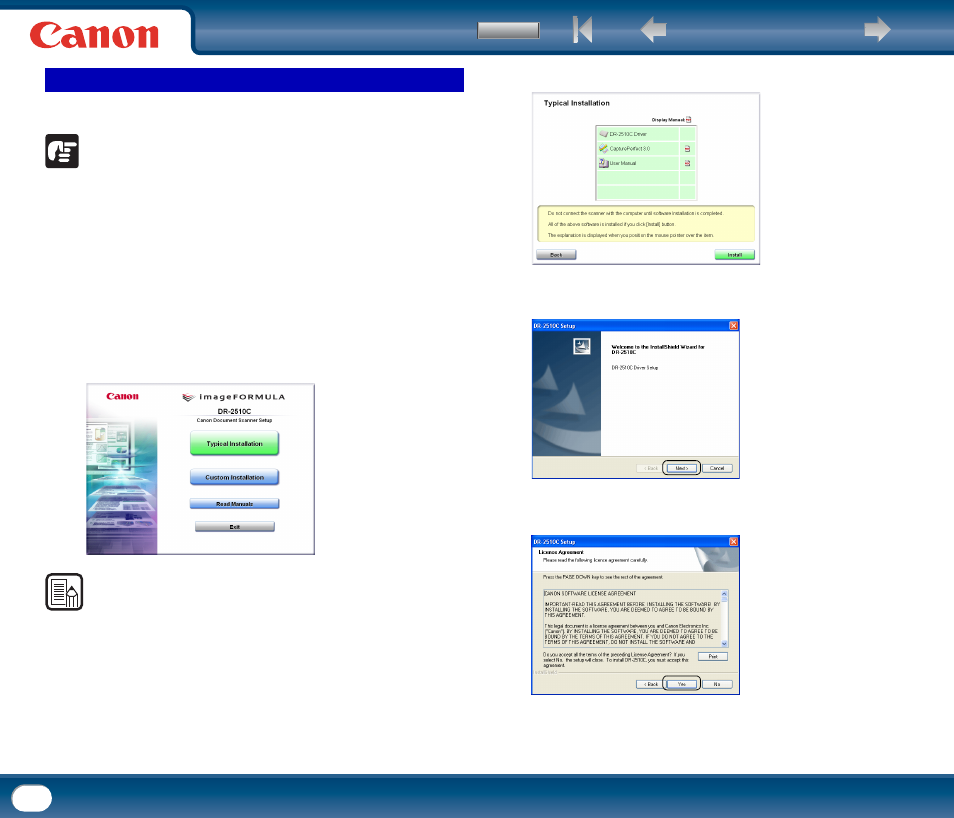The height and width of the screenshot is (818, 954).
Task: Go to the first page using the bar-arrow icon
Action: [x=582, y=29]
